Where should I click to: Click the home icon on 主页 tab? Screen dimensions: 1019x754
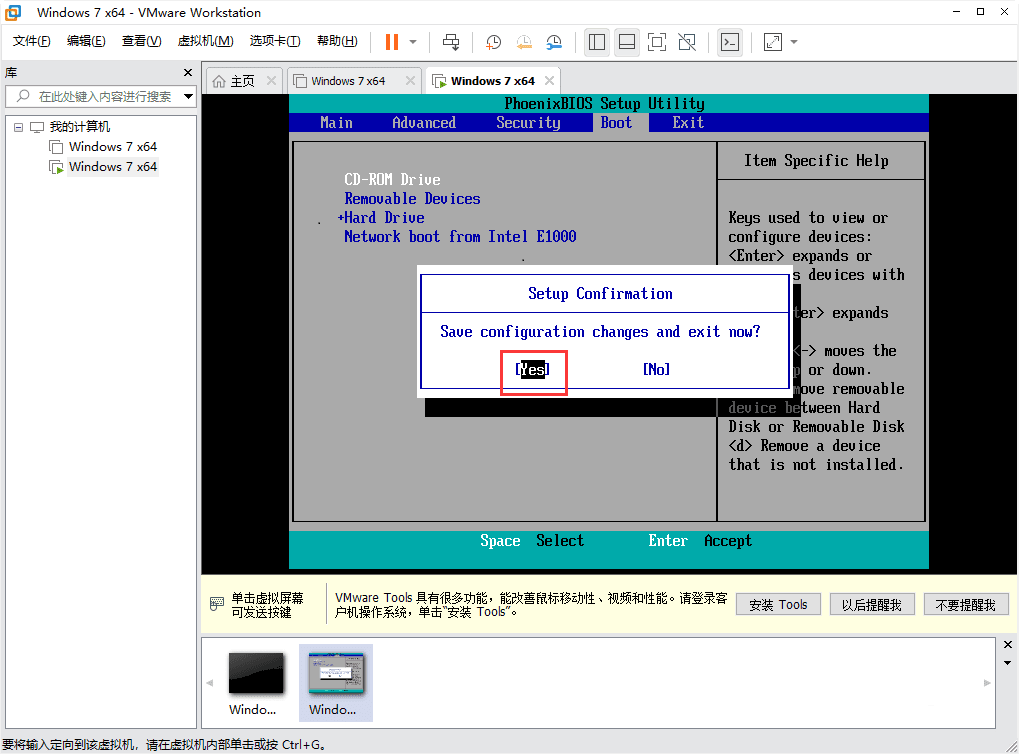(219, 81)
